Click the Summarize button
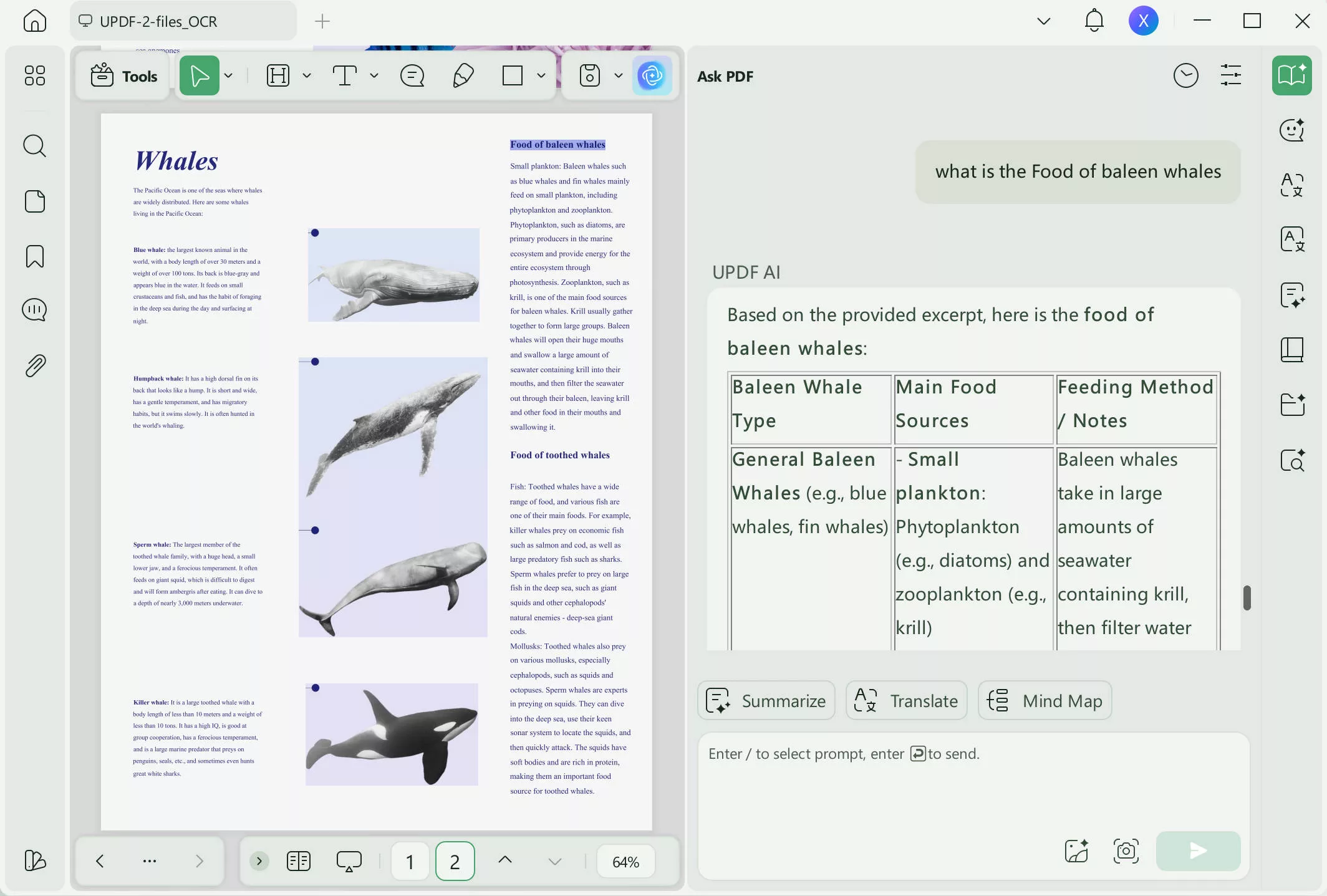The image size is (1327, 896). pyautogui.click(x=766, y=700)
